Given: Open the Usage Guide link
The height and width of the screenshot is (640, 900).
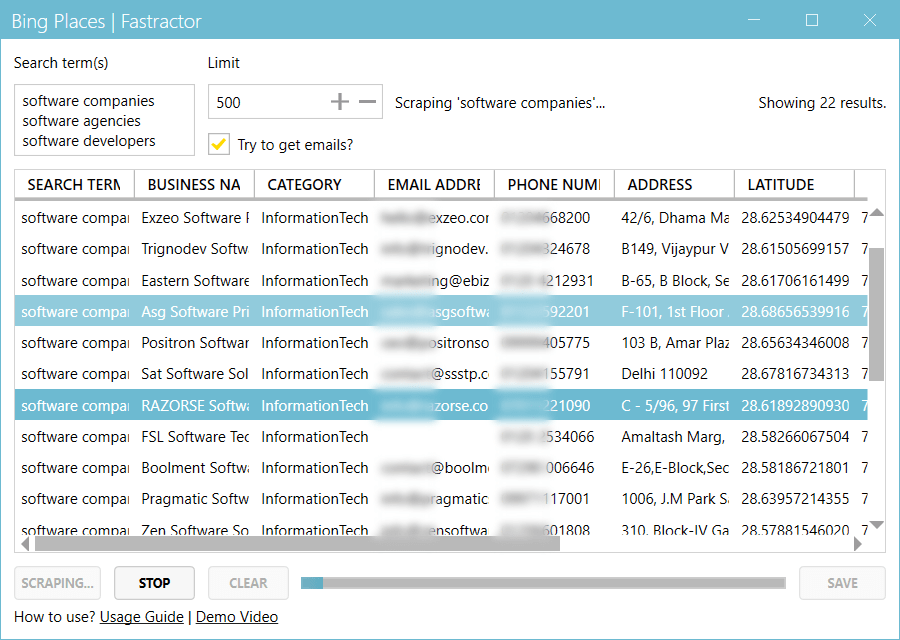Looking at the screenshot, I should click(142, 616).
